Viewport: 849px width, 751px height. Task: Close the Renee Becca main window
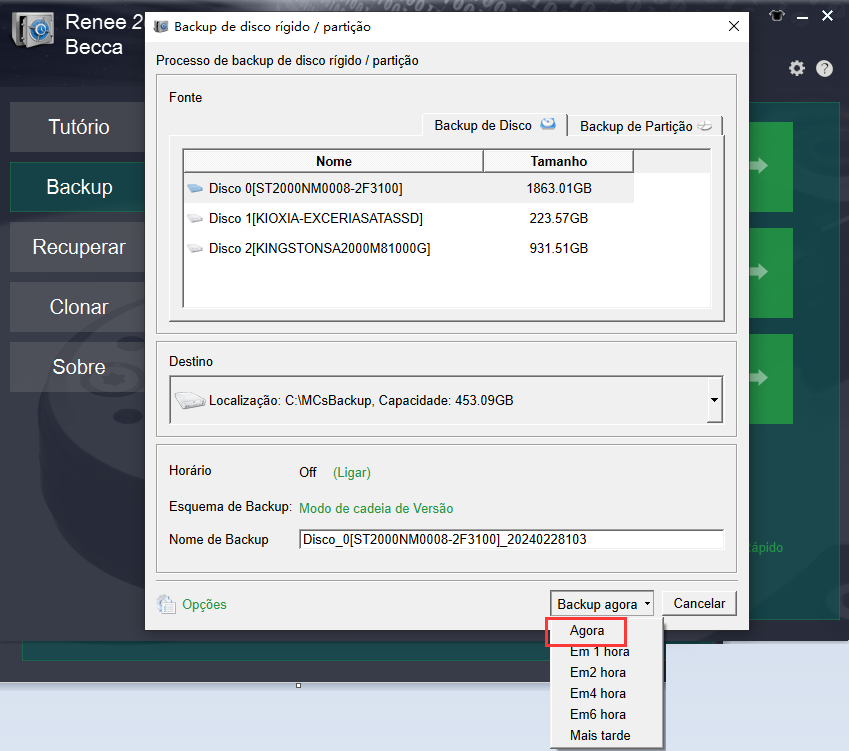click(x=827, y=16)
